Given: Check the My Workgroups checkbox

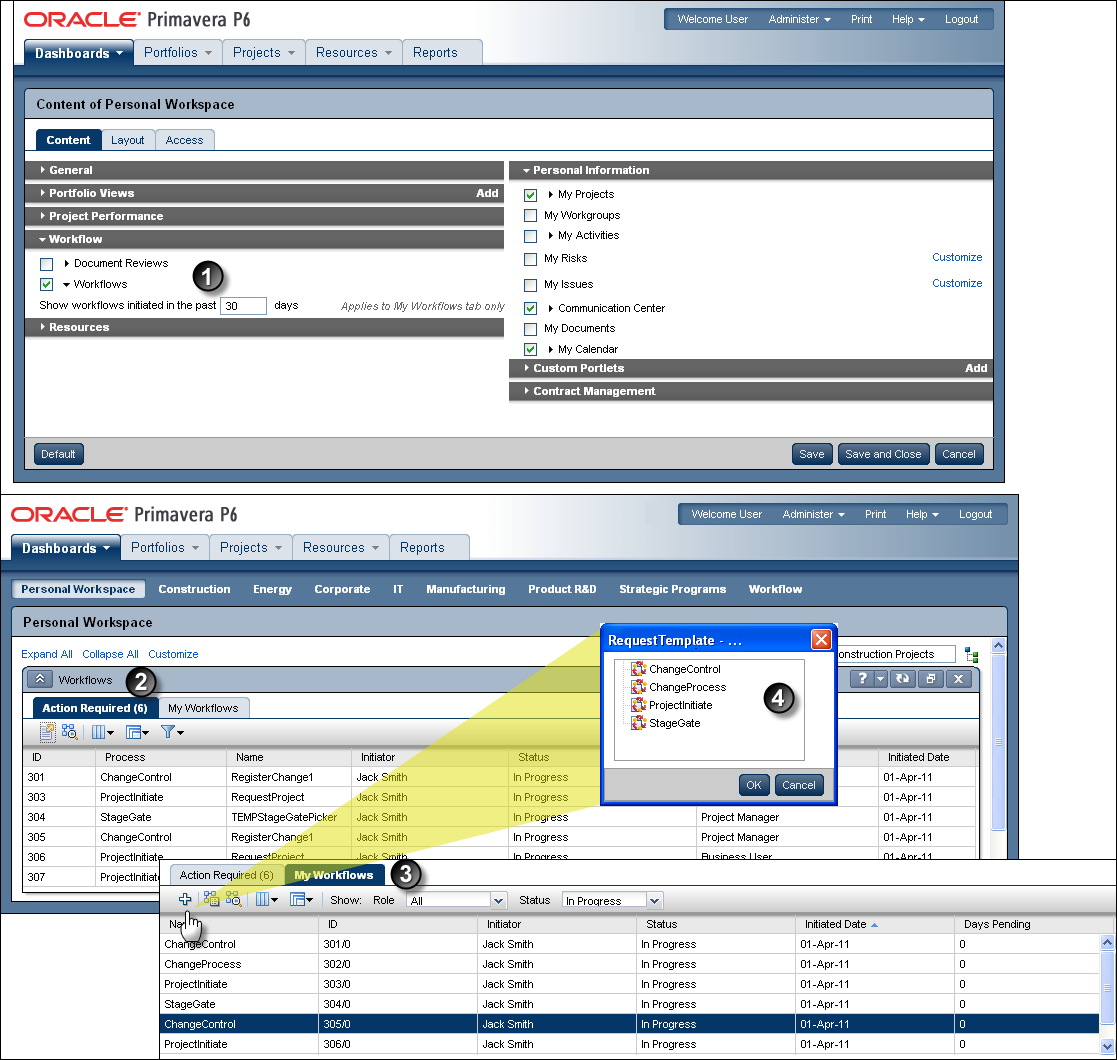Looking at the screenshot, I should pyautogui.click(x=530, y=215).
